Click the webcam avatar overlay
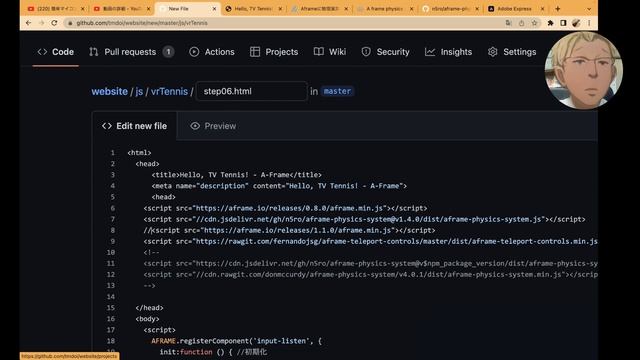 coord(584,70)
